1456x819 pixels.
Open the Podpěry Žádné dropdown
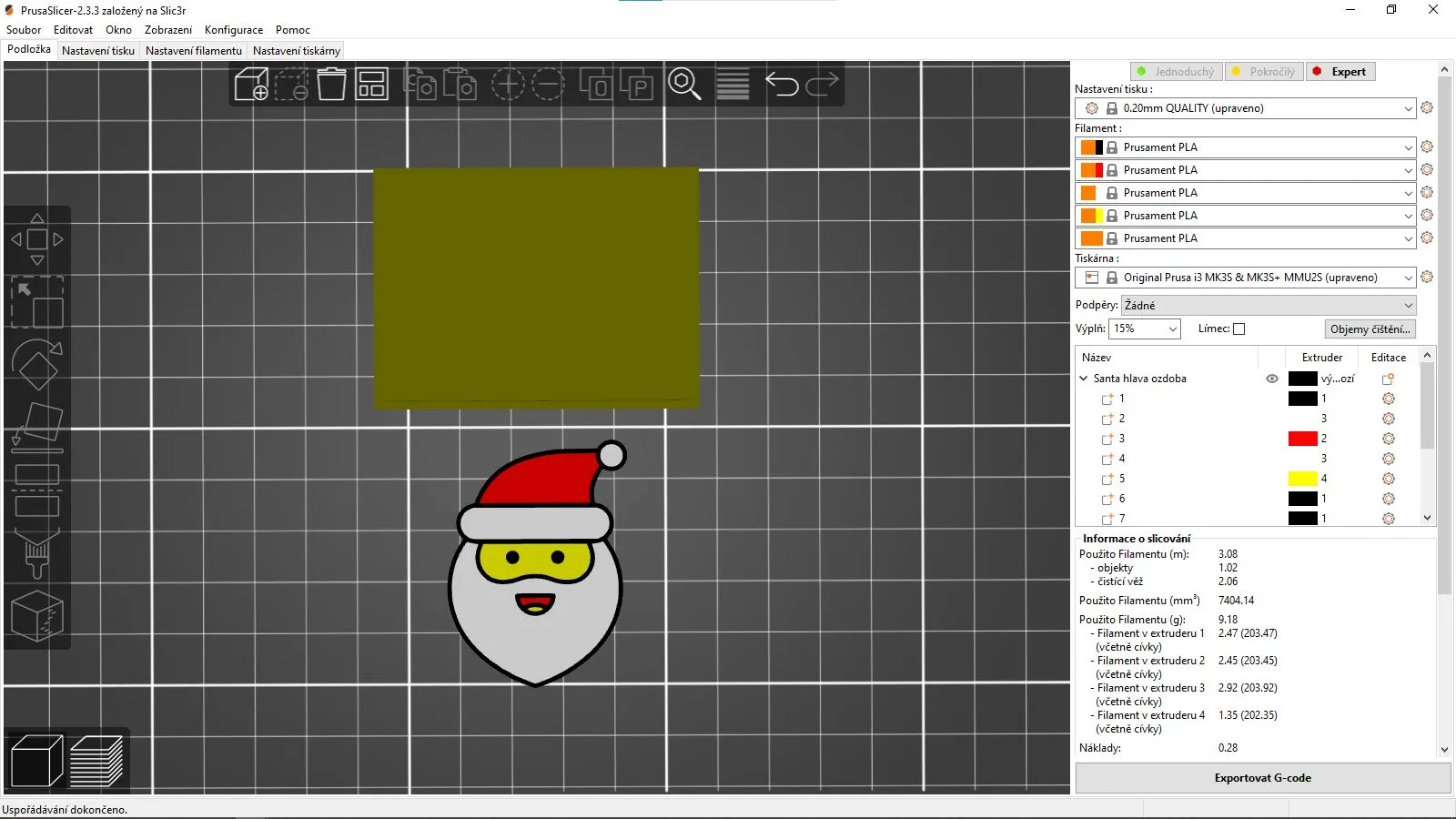[1269, 306]
